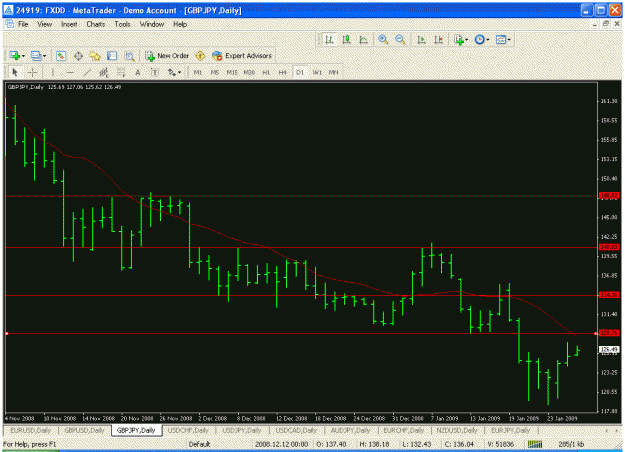Switch to H1 timeframe

(x=266, y=73)
